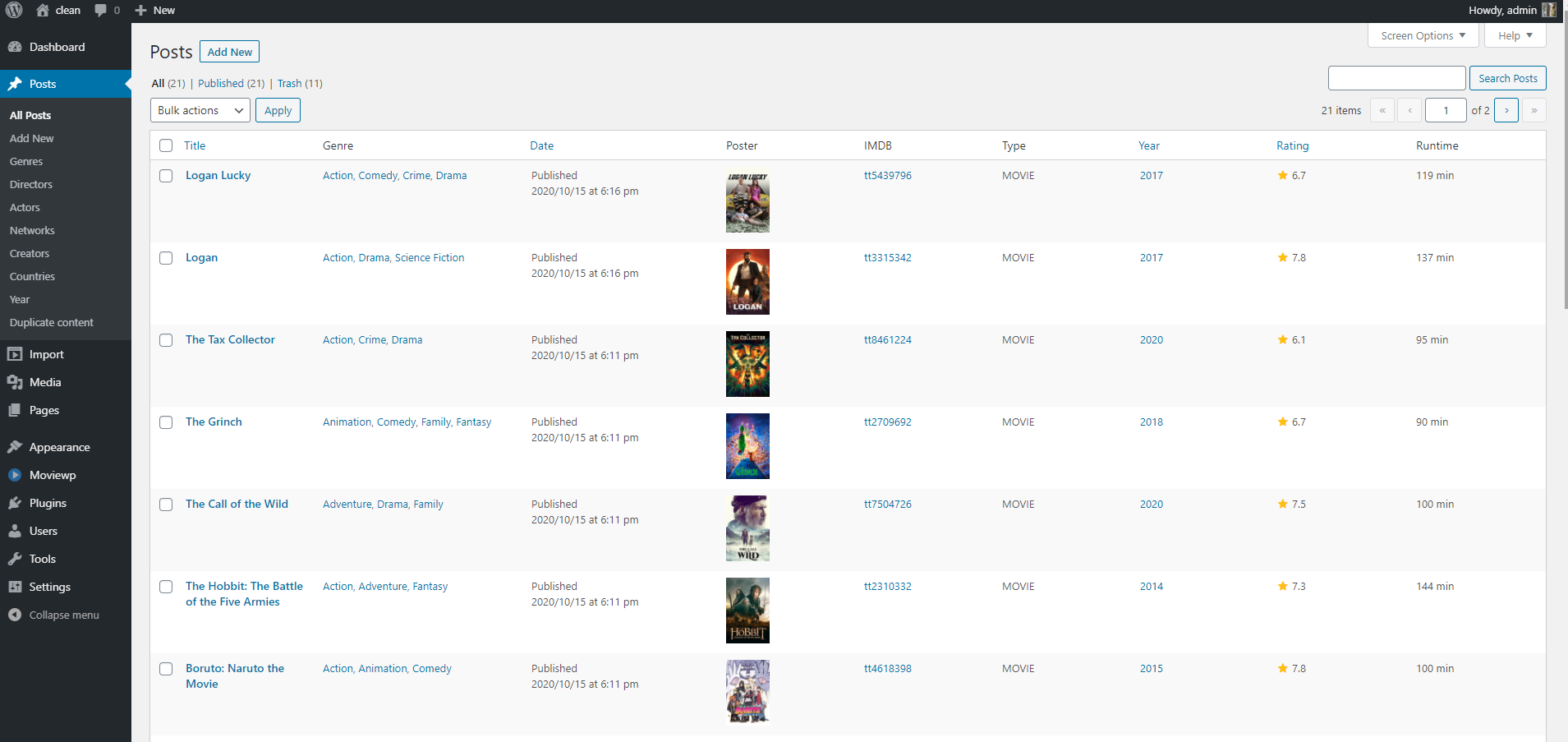Click the admin avatar in the top bar
Viewport: 1568px width, 742px height.
[1548, 11]
